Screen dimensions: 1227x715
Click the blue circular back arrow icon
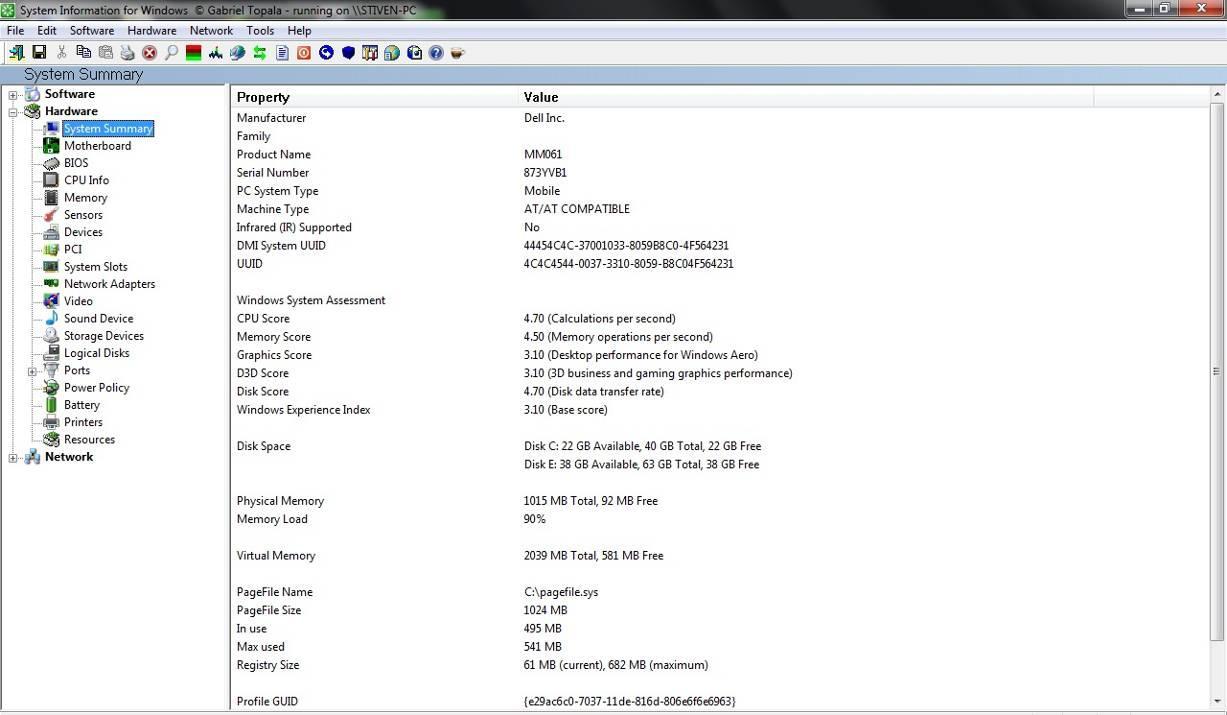326,52
